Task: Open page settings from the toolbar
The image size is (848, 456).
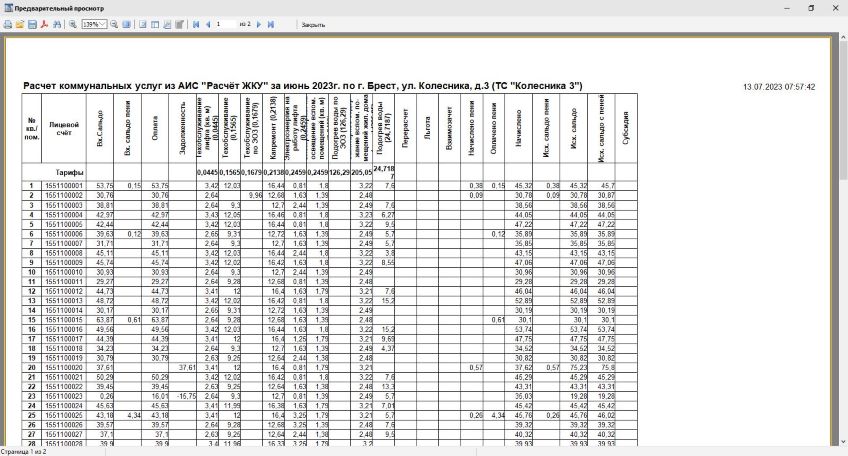Action: [168, 23]
